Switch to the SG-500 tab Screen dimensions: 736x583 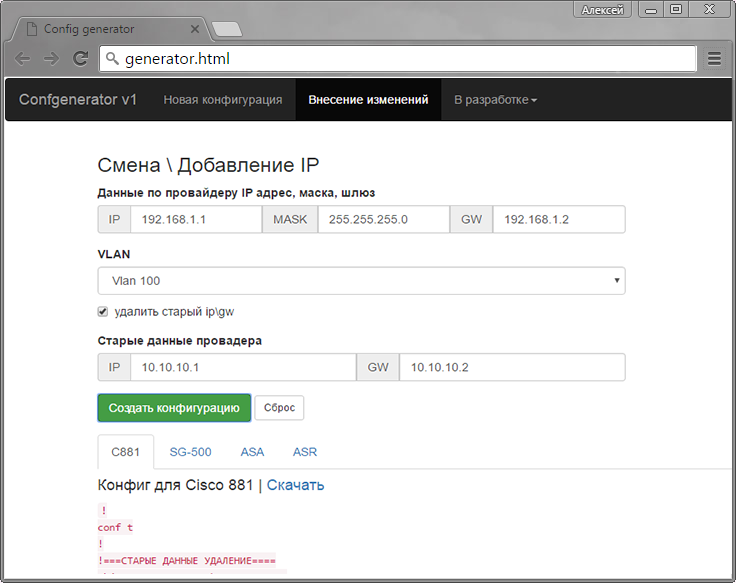[190, 452]
